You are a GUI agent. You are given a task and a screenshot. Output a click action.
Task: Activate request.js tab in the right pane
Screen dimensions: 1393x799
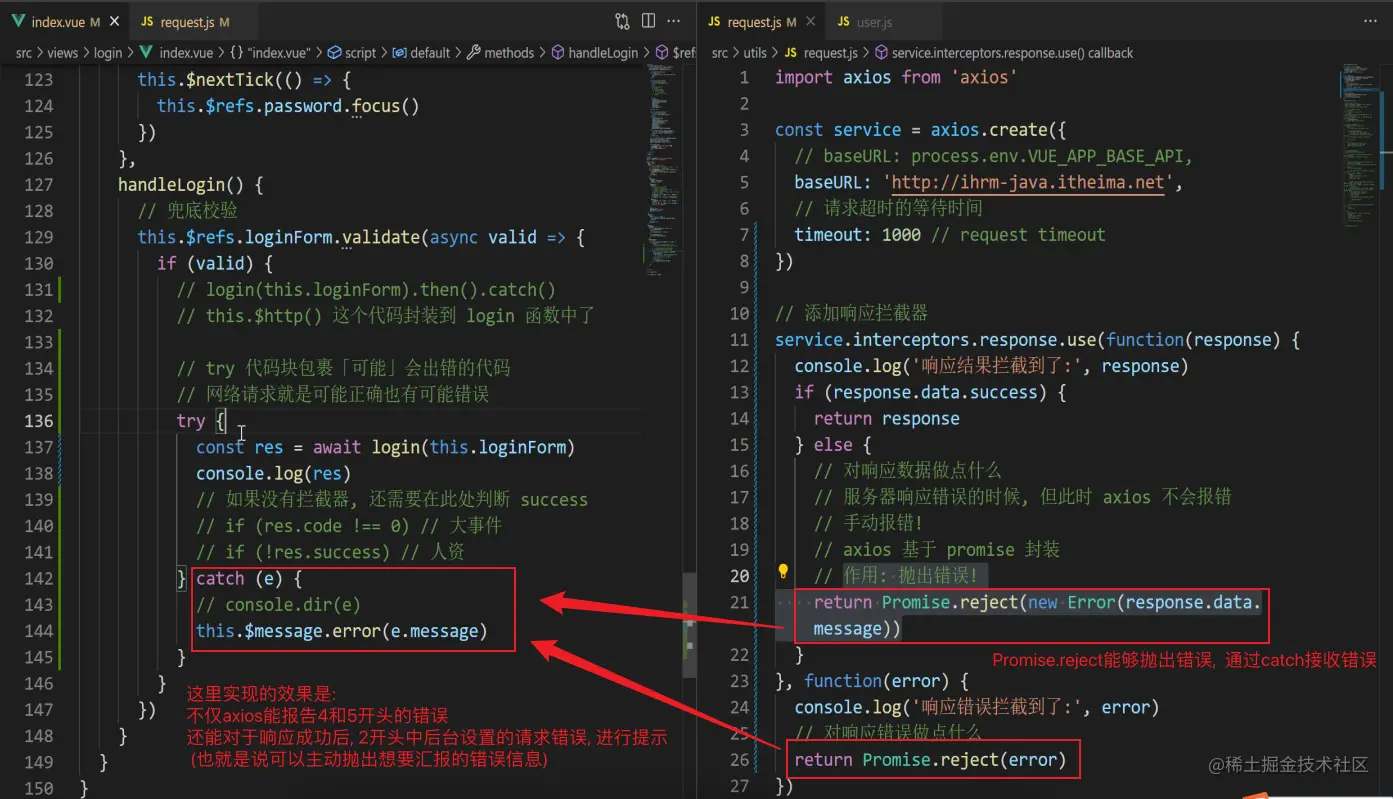click(x=761, y=21)
